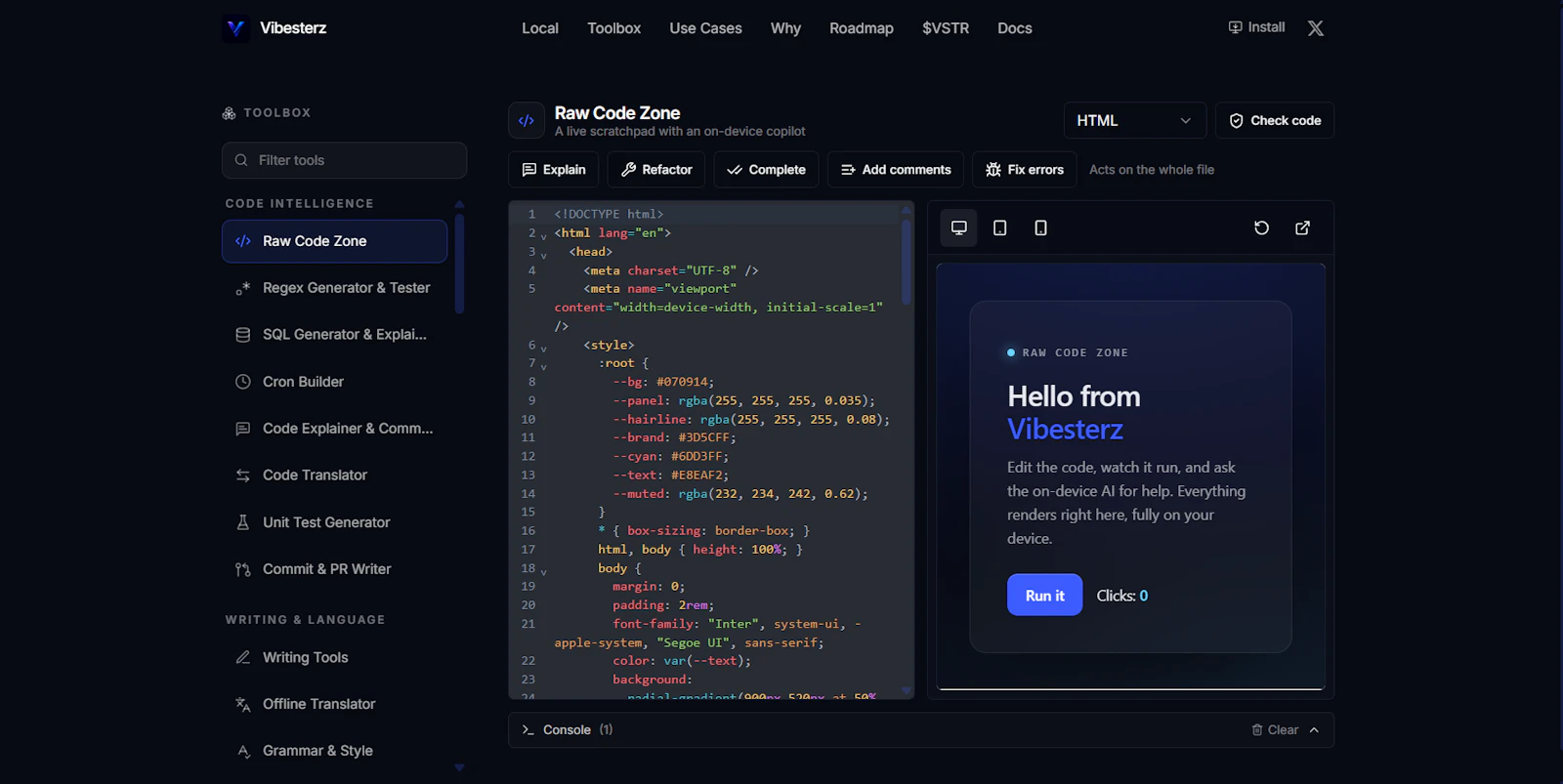The image size is (1563, 784).
Task: Click the Fix errors button
Action: (x=1024, y=170)
